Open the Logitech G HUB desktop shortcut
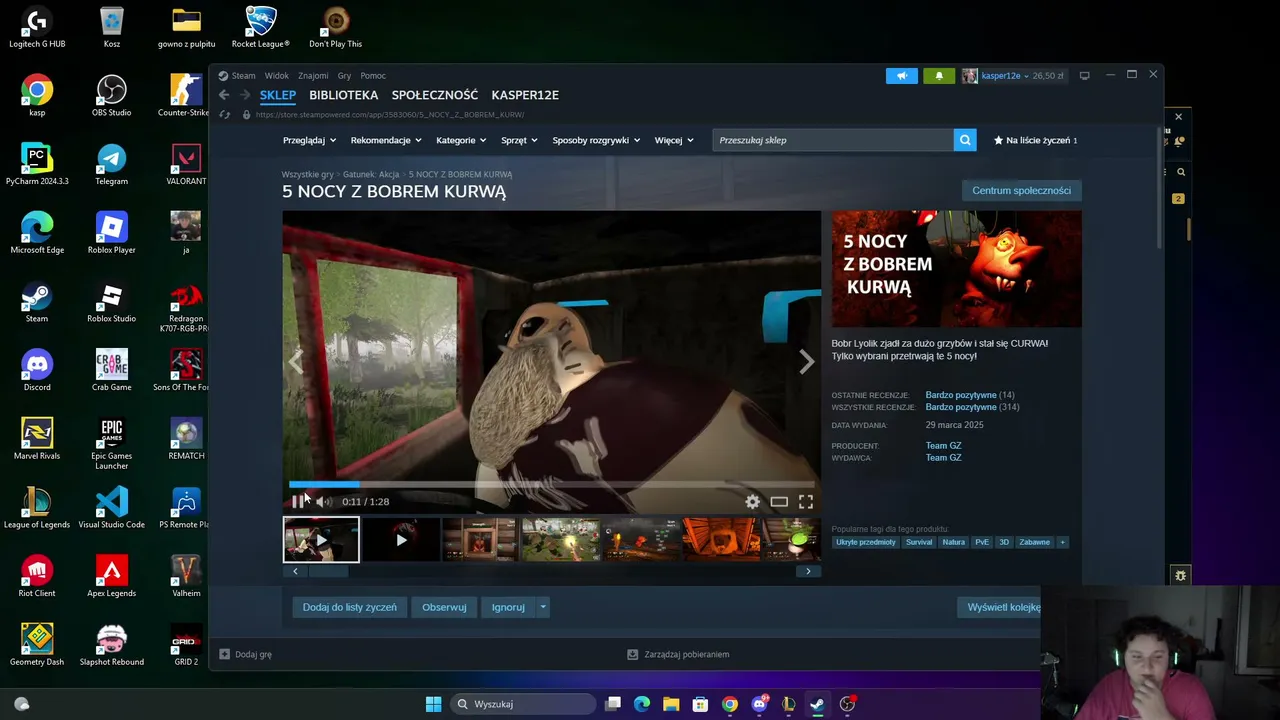Screen dimensions: 1280x720 tap(37, 27)
